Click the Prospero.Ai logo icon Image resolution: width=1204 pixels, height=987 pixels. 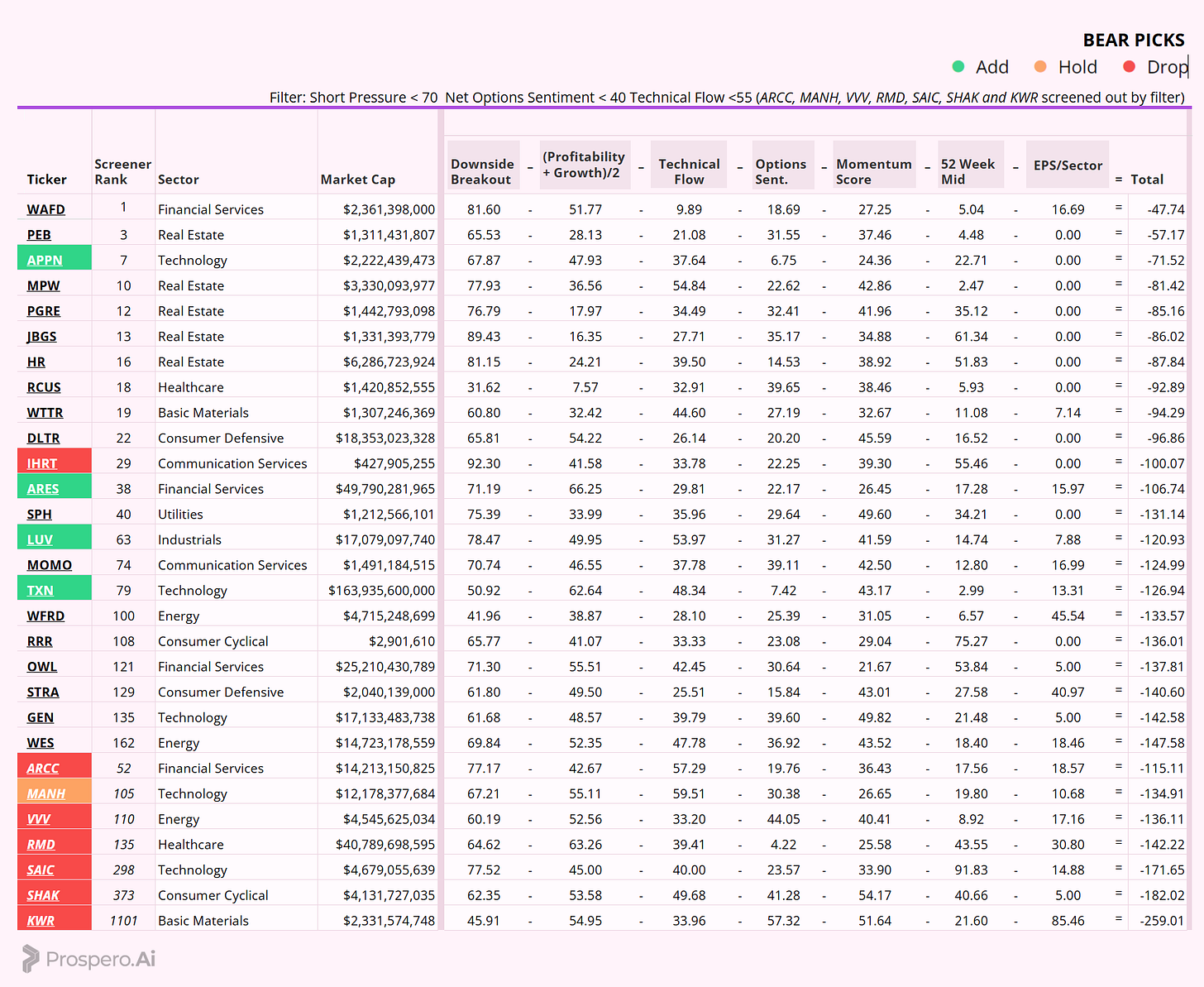(31, 959)
